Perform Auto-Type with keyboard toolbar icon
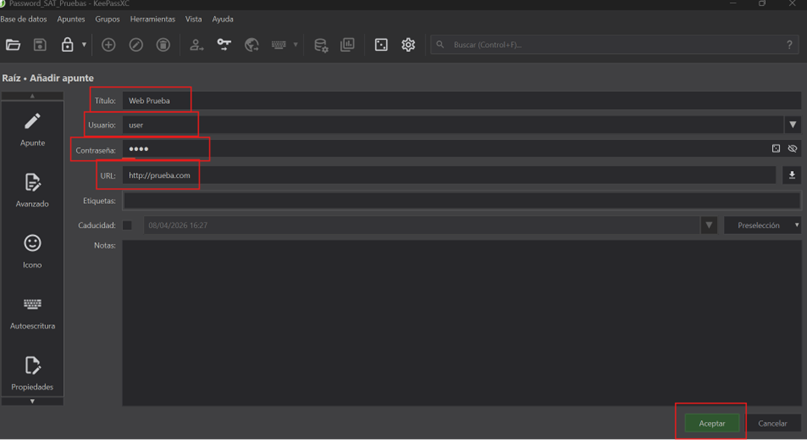 click(278, 45)
